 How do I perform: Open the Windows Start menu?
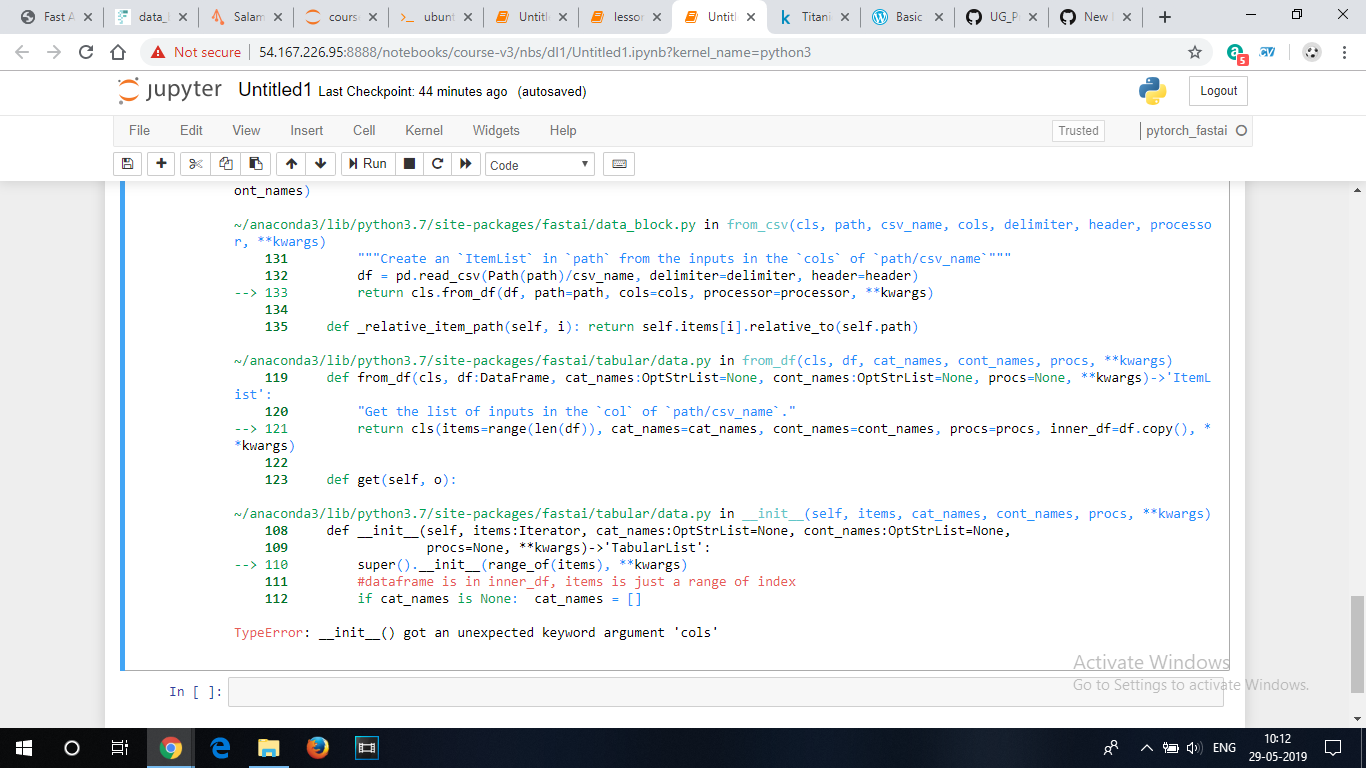(23, 747)
